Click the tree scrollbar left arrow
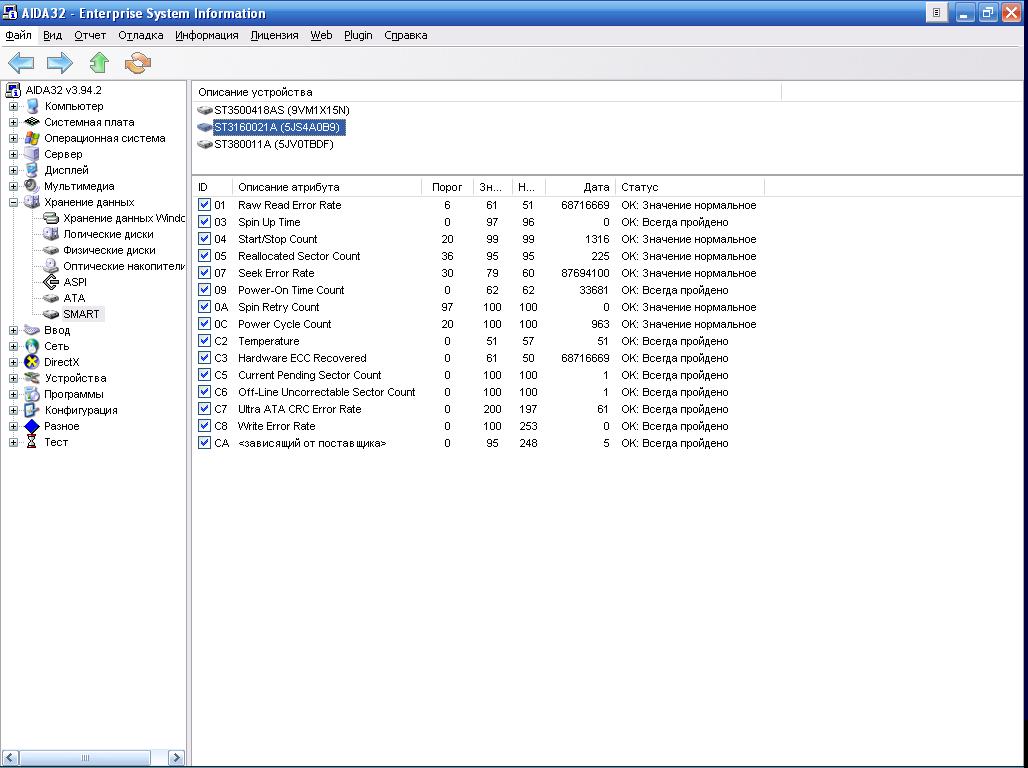This screenshot has width=1028, height=768. (x=10, y=758)
